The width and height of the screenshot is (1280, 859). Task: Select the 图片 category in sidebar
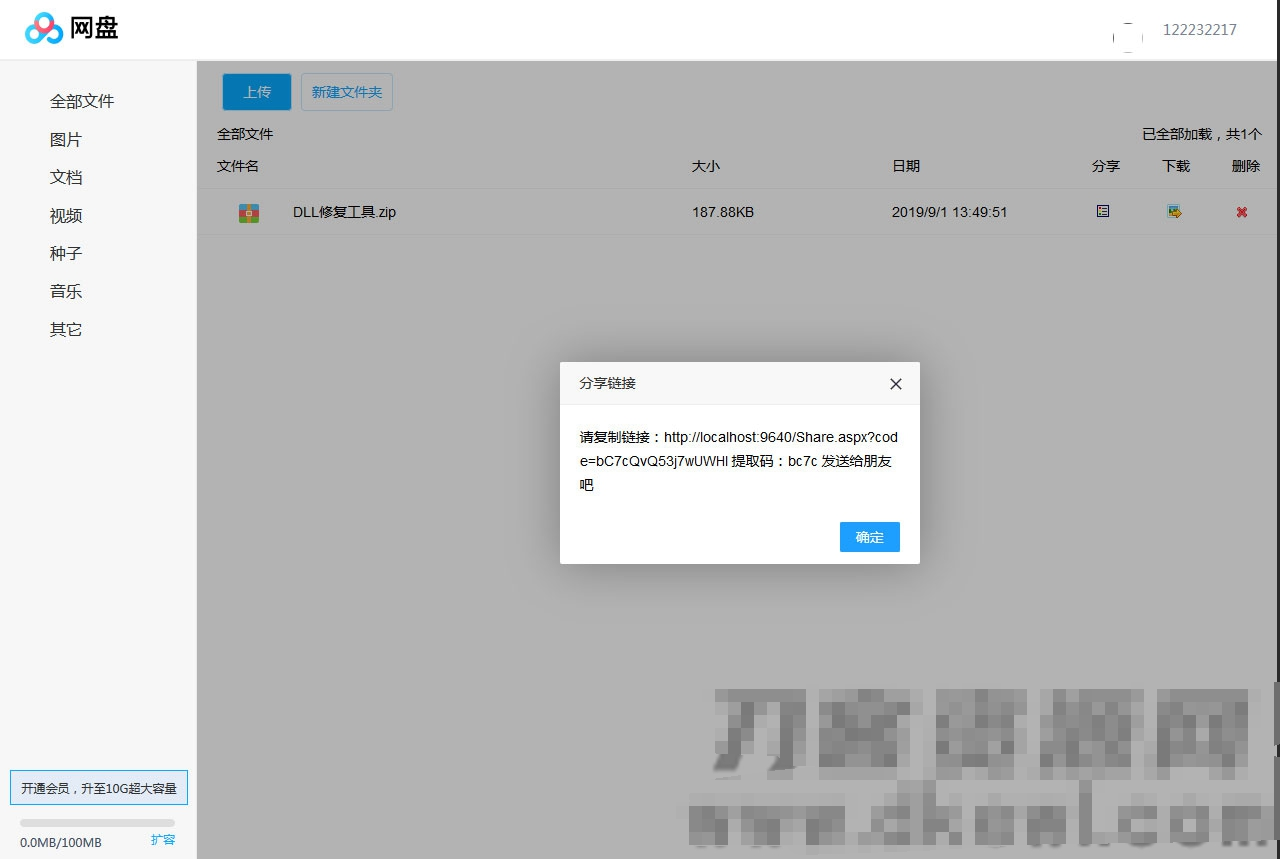pyautogui.click(x=65, y=139)
